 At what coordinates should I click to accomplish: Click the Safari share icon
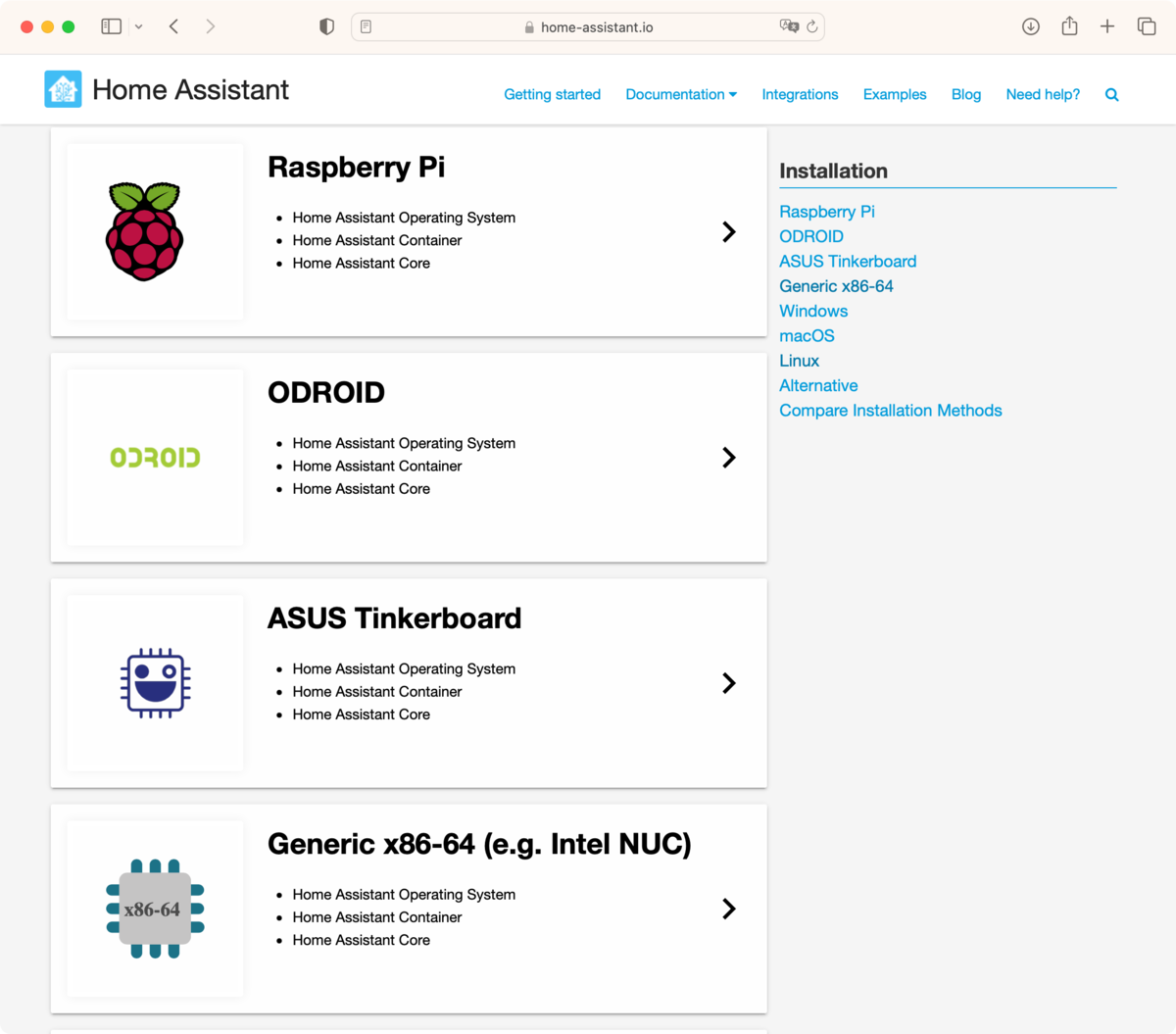[x=1069, y=26]
